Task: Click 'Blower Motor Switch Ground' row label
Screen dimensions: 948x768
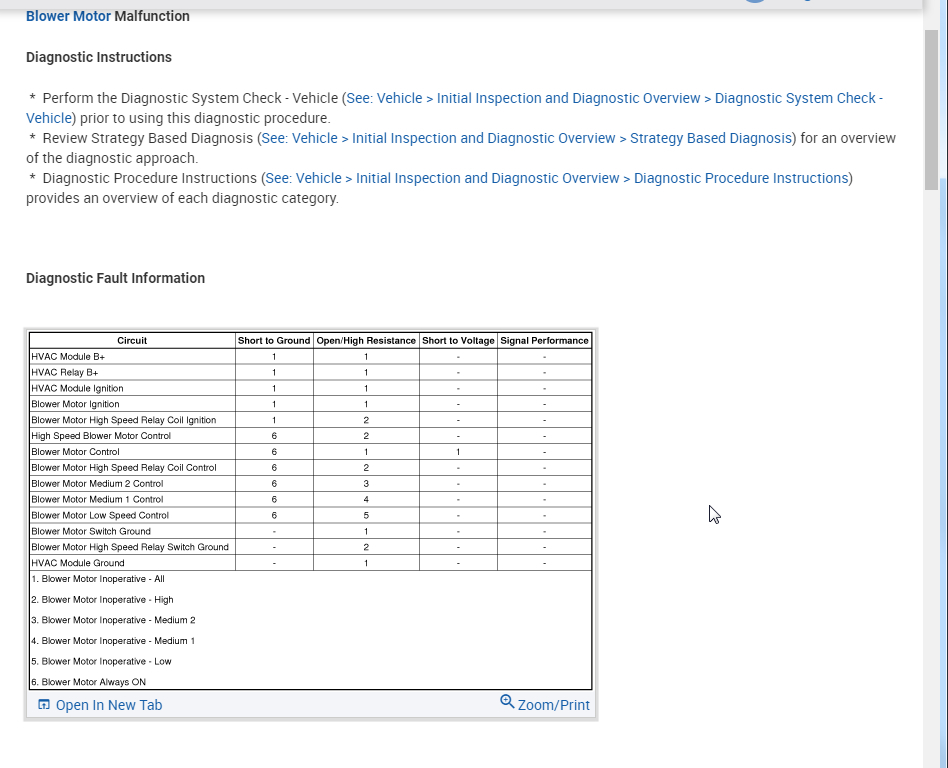Action: (x=91, y=531)
